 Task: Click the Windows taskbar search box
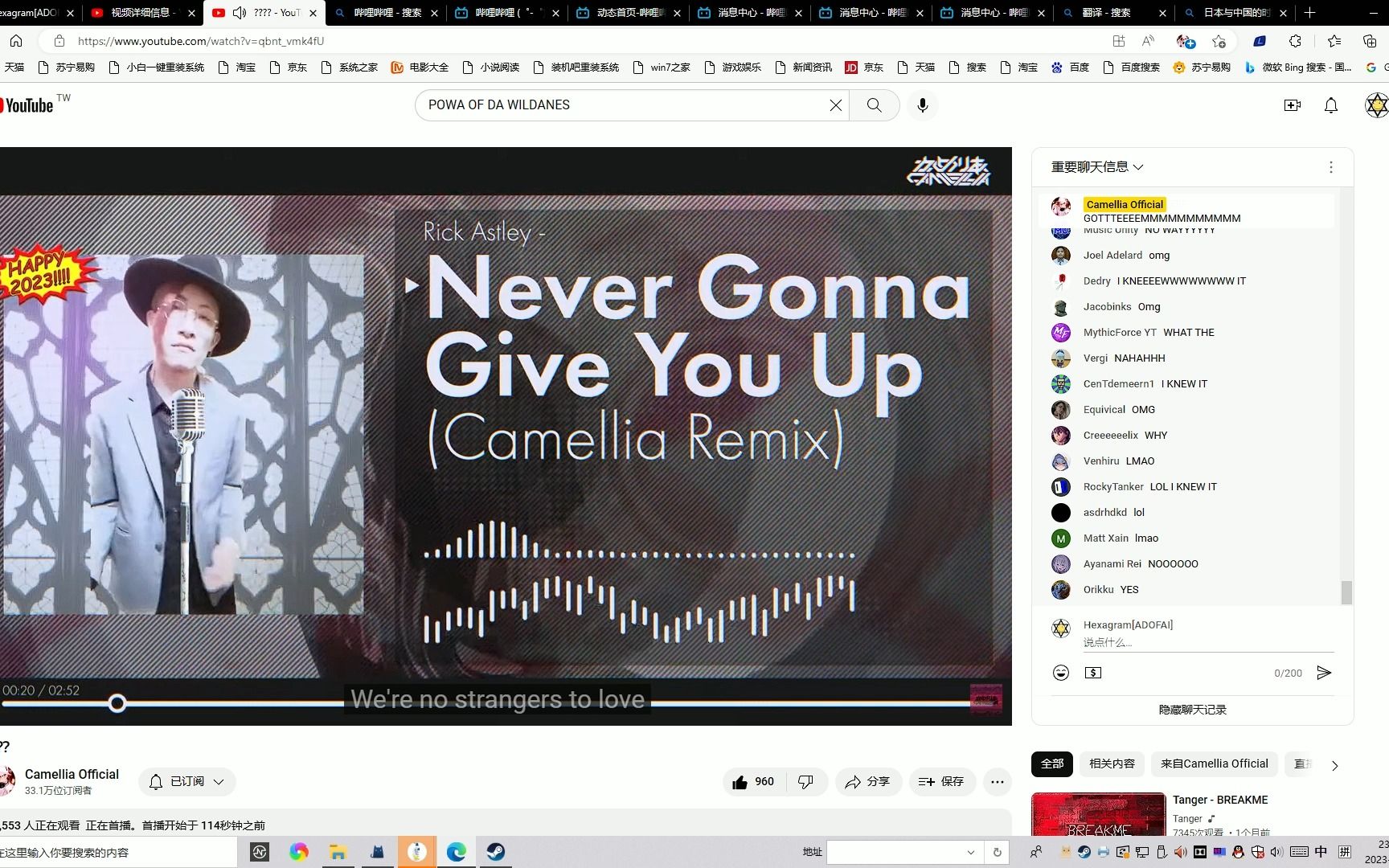coord(118,852)
